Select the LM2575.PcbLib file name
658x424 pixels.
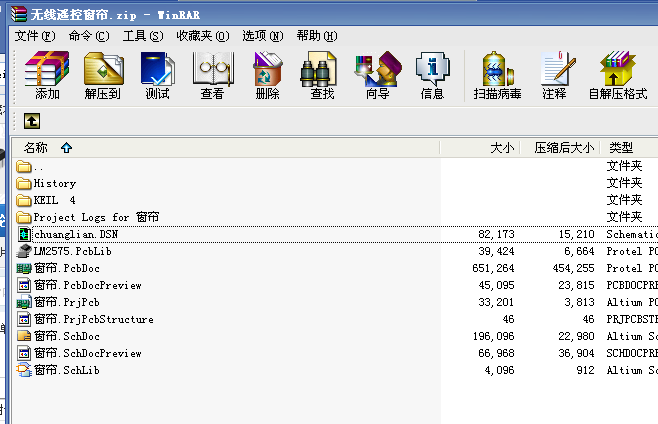click(73, 251)
